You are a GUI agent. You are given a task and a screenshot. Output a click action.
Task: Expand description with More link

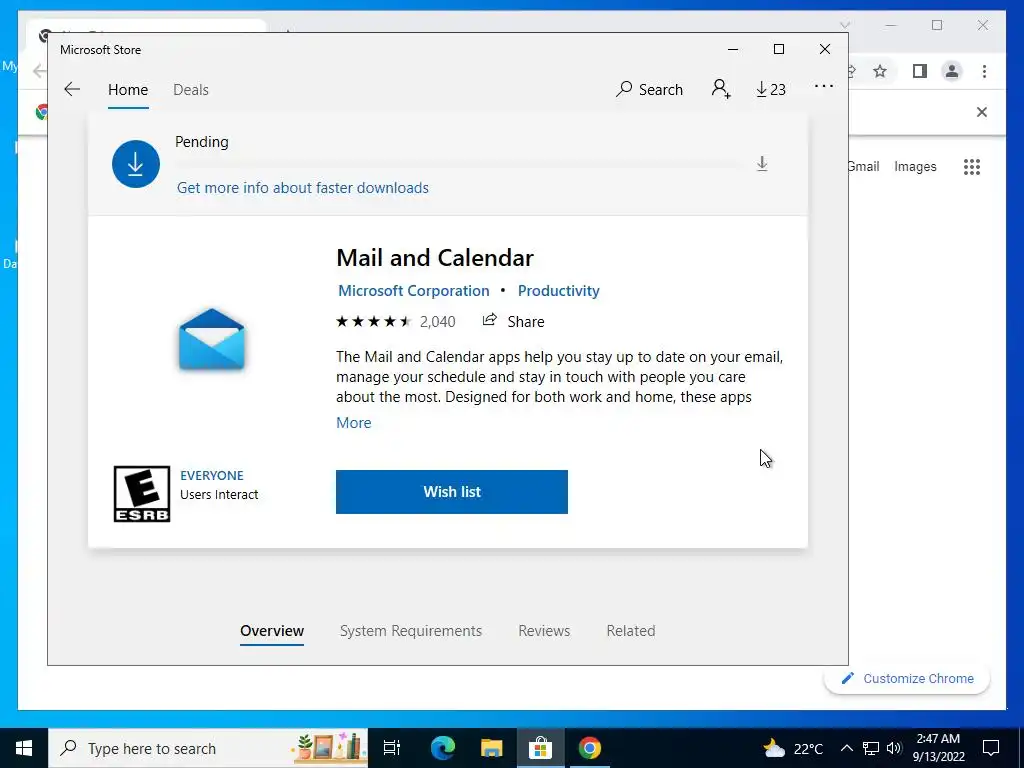tap(353, 423)
